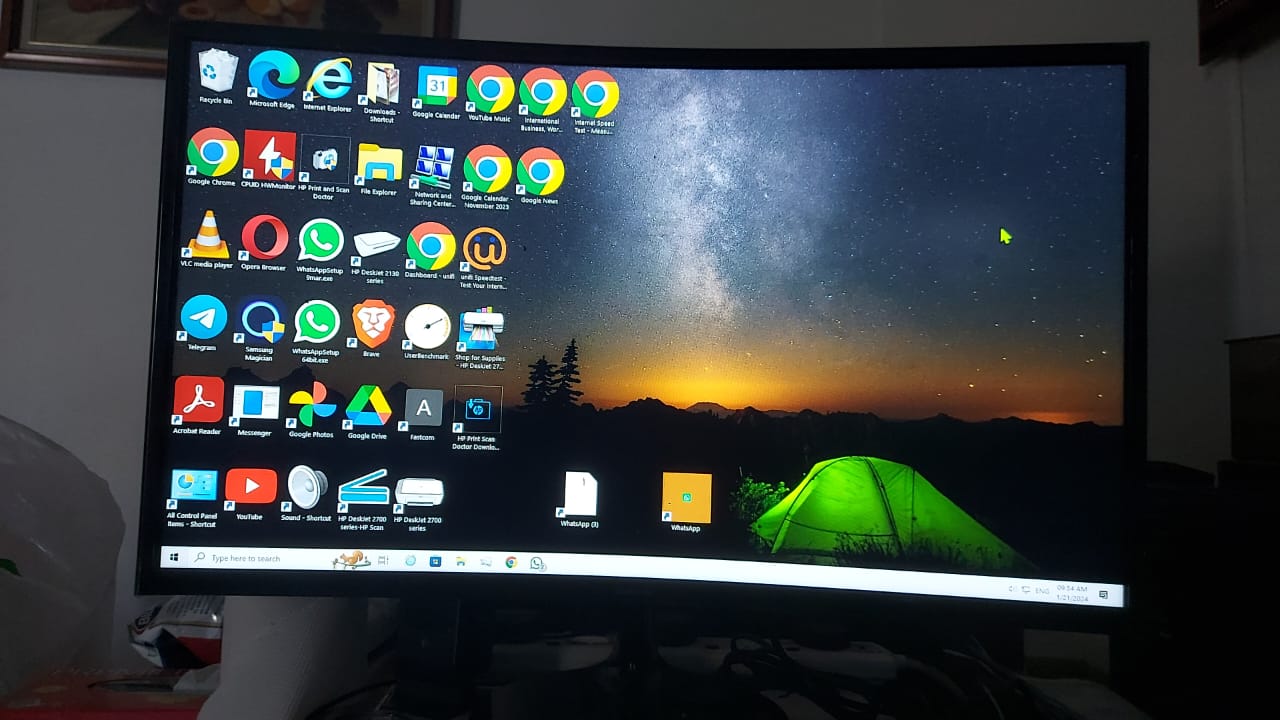Select the Google Drive shortcut
This screenshot has width=1280, height=720.
(368, 412)
